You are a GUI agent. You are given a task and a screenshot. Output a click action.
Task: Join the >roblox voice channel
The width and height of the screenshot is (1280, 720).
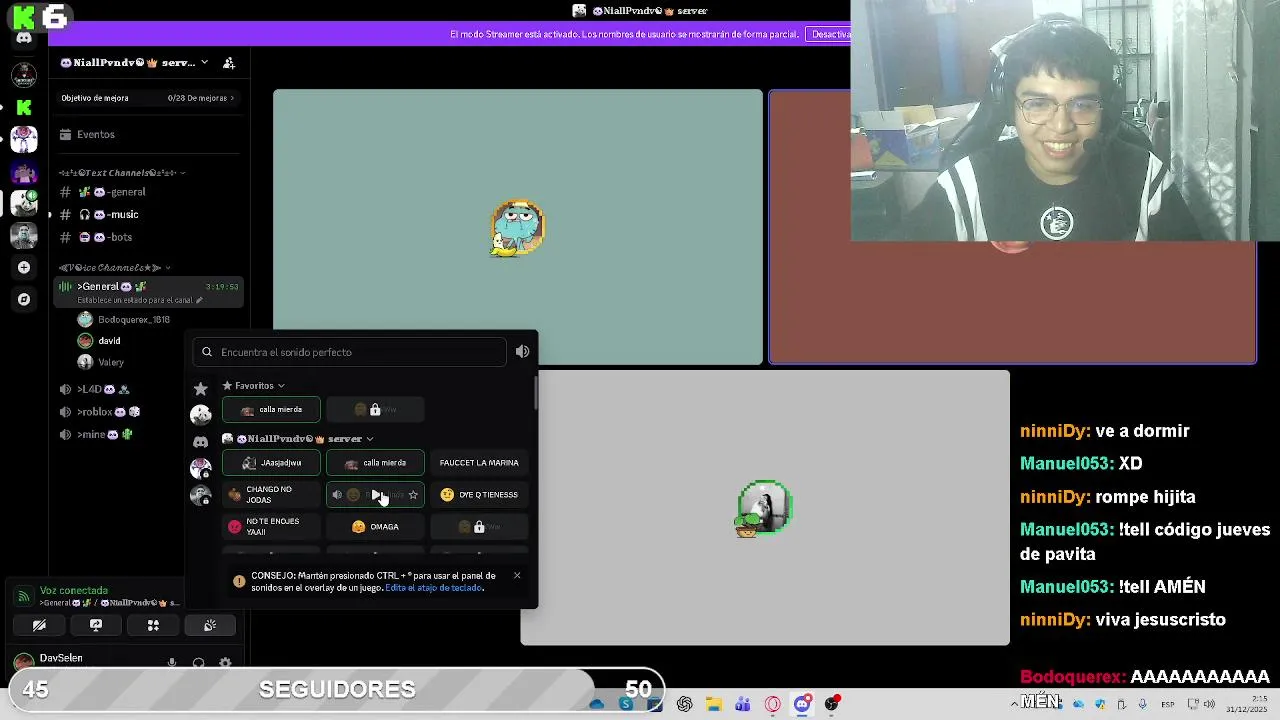click(x=146, y=412)
